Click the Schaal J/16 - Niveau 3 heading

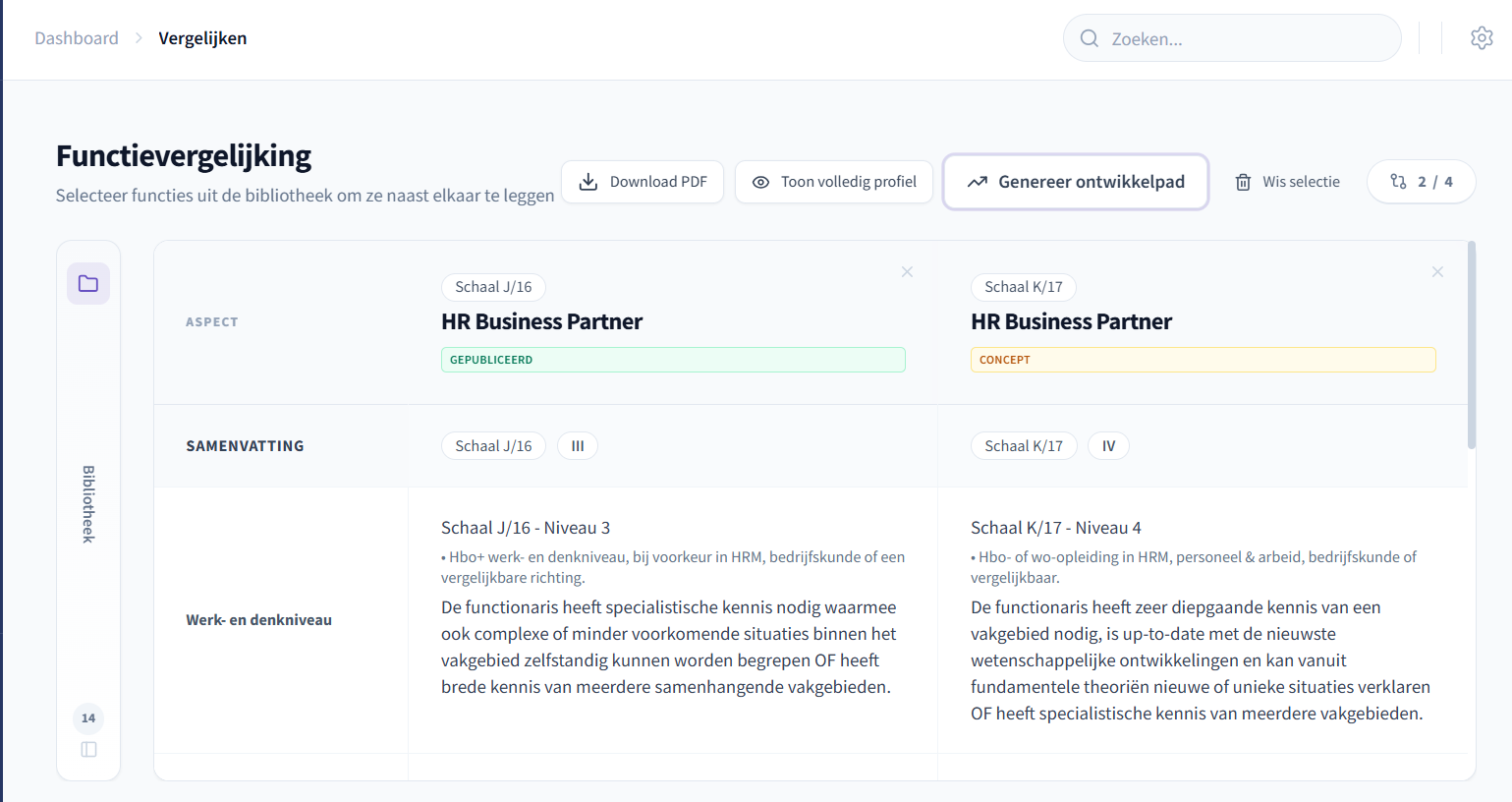tap(526, 528)
